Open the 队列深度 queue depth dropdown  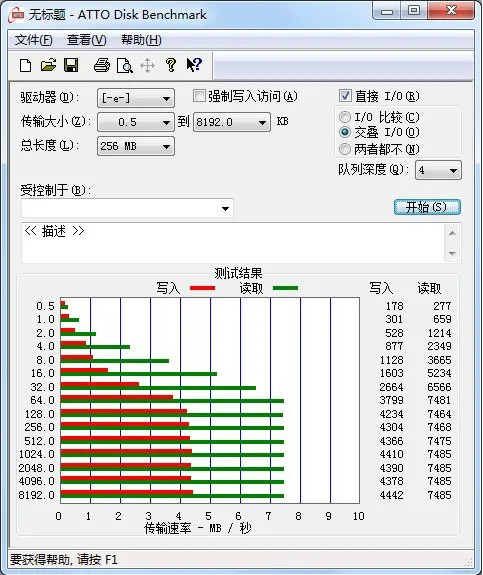point(438,170)
